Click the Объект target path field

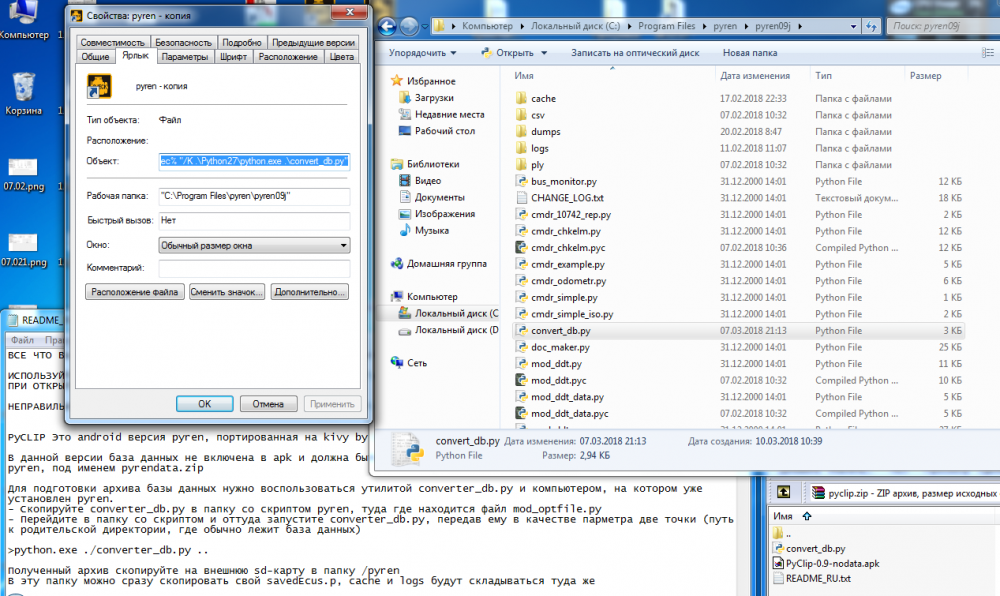click(x=254, y=161)
